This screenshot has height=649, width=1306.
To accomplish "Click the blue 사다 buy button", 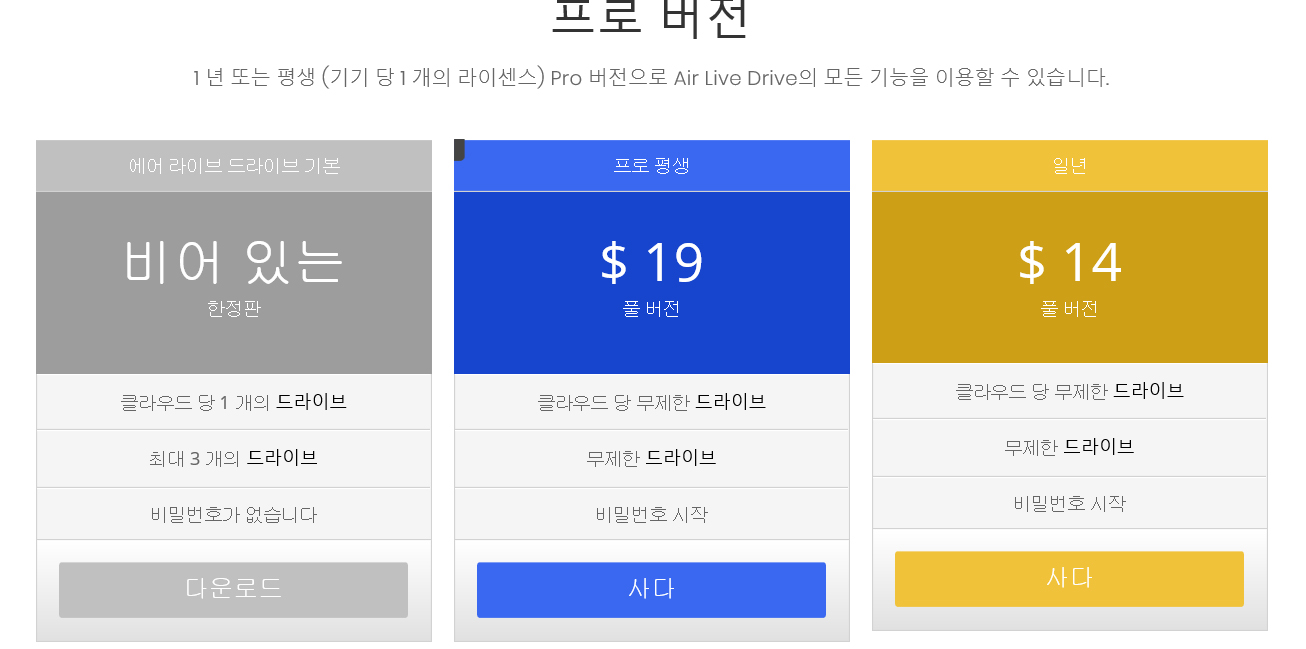I will coord(651,589).
